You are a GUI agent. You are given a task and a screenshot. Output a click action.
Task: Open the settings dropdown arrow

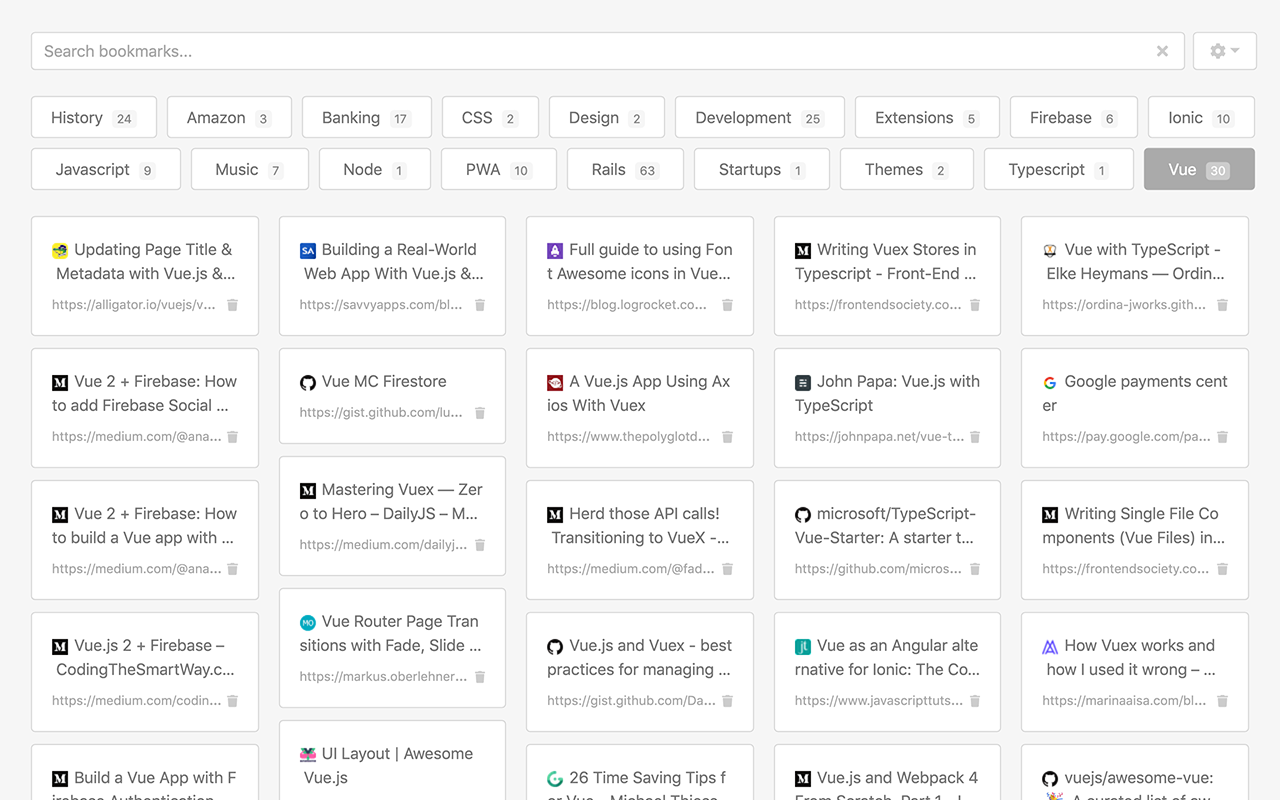1235,50
